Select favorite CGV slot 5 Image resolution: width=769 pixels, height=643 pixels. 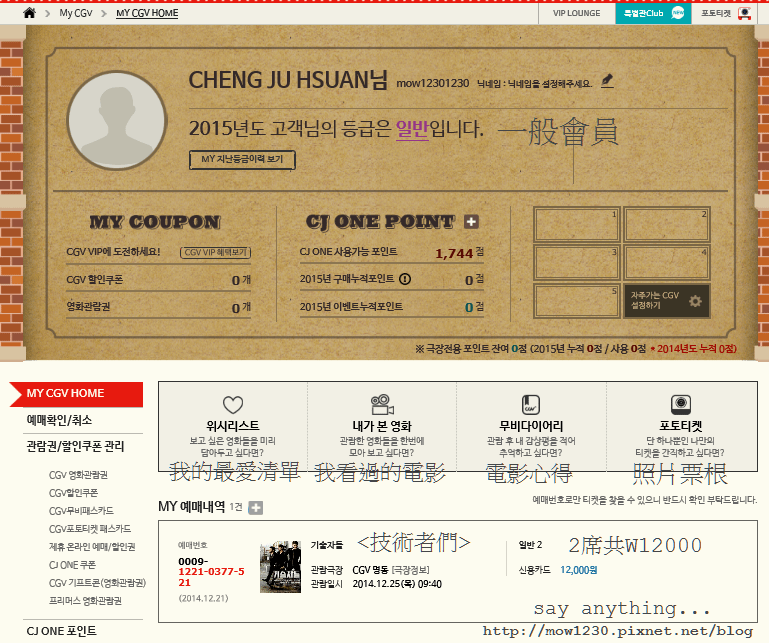(577, 301)
